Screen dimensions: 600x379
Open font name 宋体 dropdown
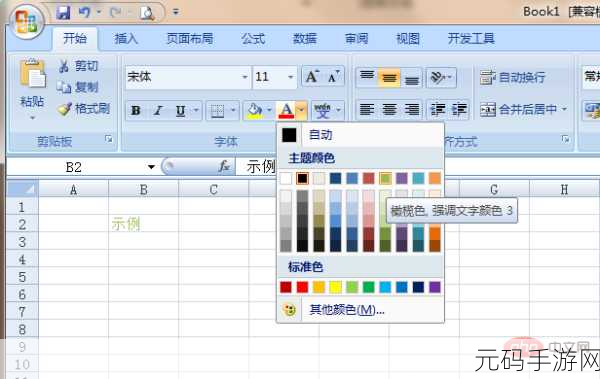[x=245, y=77]
